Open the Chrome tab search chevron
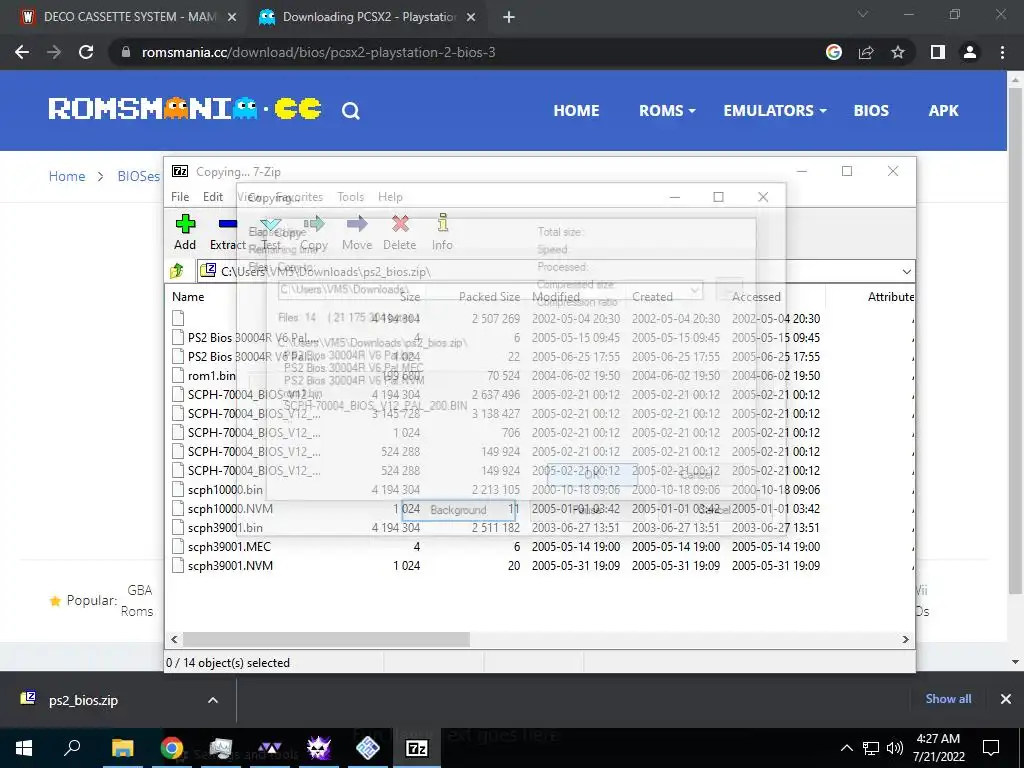This screenshot has width=1024, height=768. (x=863, y=14)
